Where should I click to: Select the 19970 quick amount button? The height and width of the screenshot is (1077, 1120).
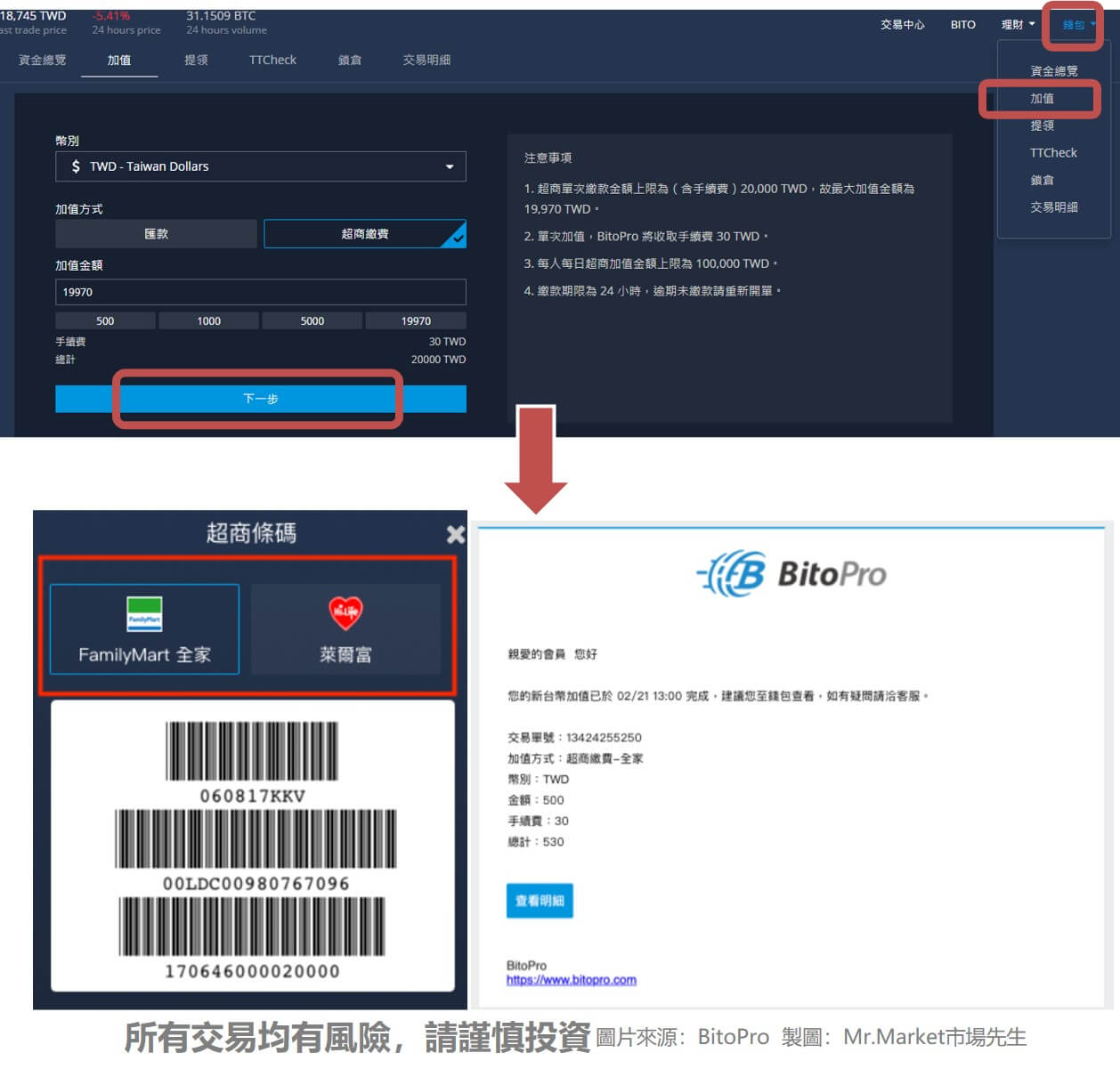416,321
